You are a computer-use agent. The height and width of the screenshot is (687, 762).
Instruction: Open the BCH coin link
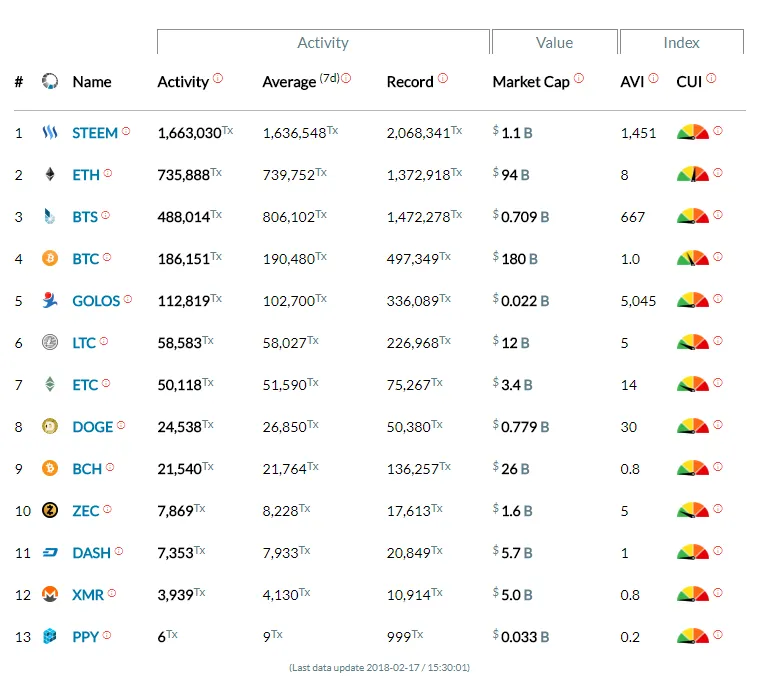pos(87,469)
